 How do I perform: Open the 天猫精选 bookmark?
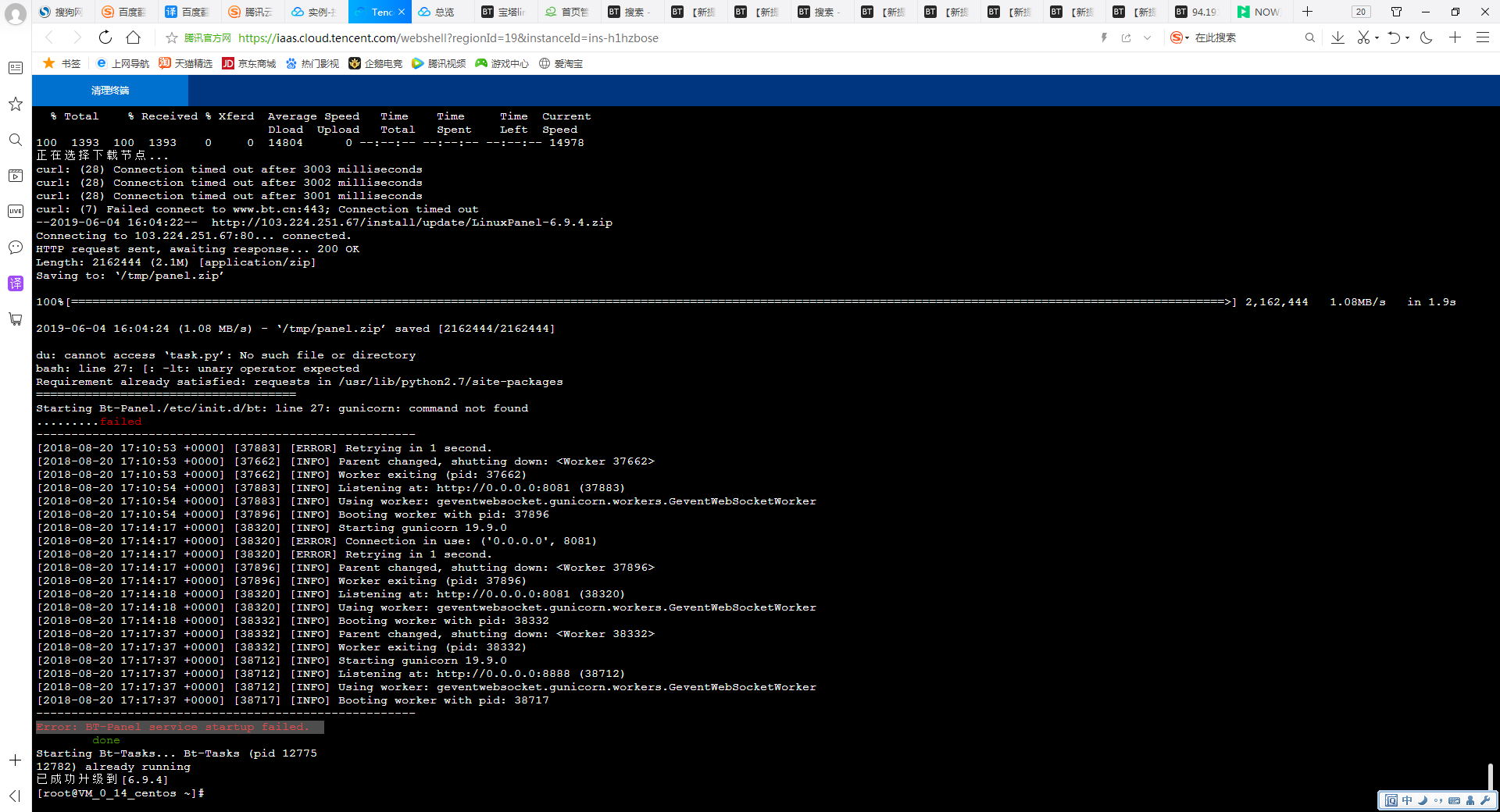point(186,63)
